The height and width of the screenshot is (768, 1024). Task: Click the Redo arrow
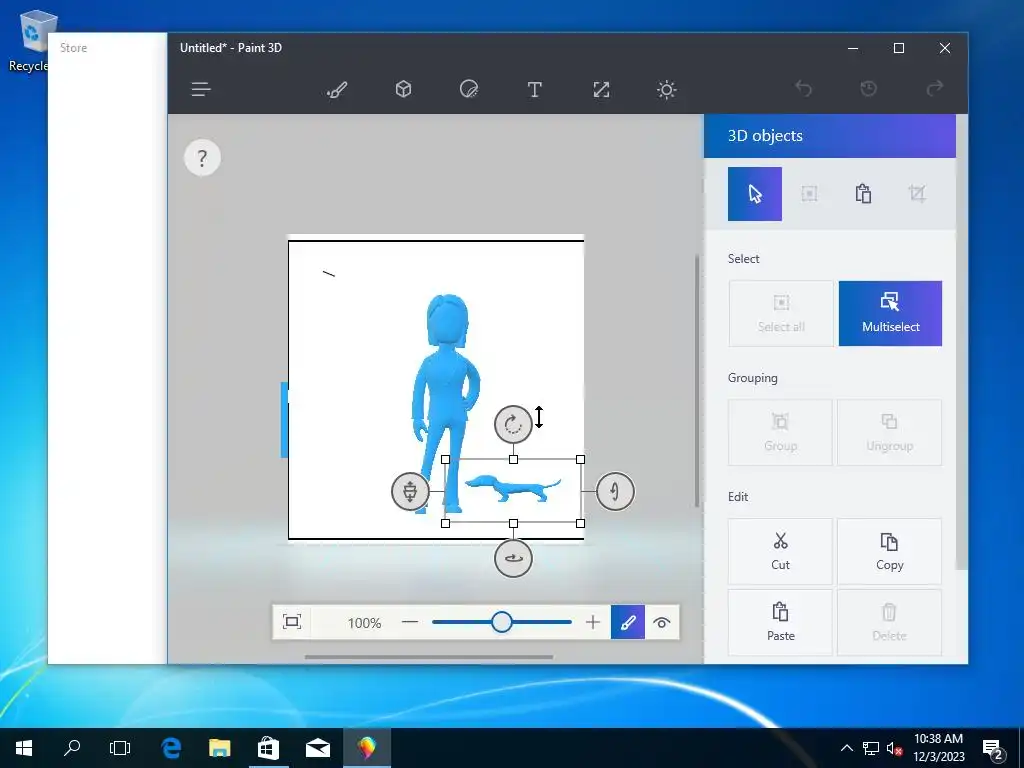[x=935, y=88]
